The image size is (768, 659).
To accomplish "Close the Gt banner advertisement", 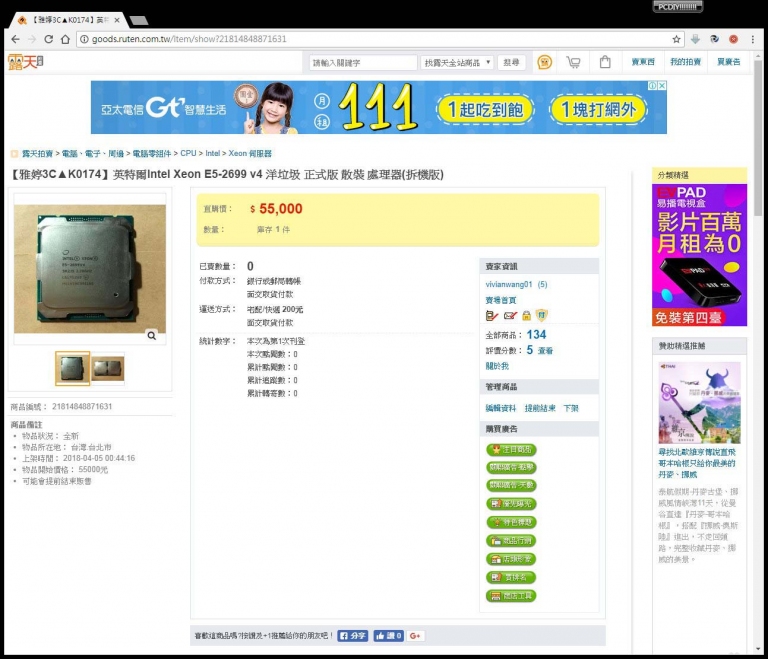I will 662,85.
